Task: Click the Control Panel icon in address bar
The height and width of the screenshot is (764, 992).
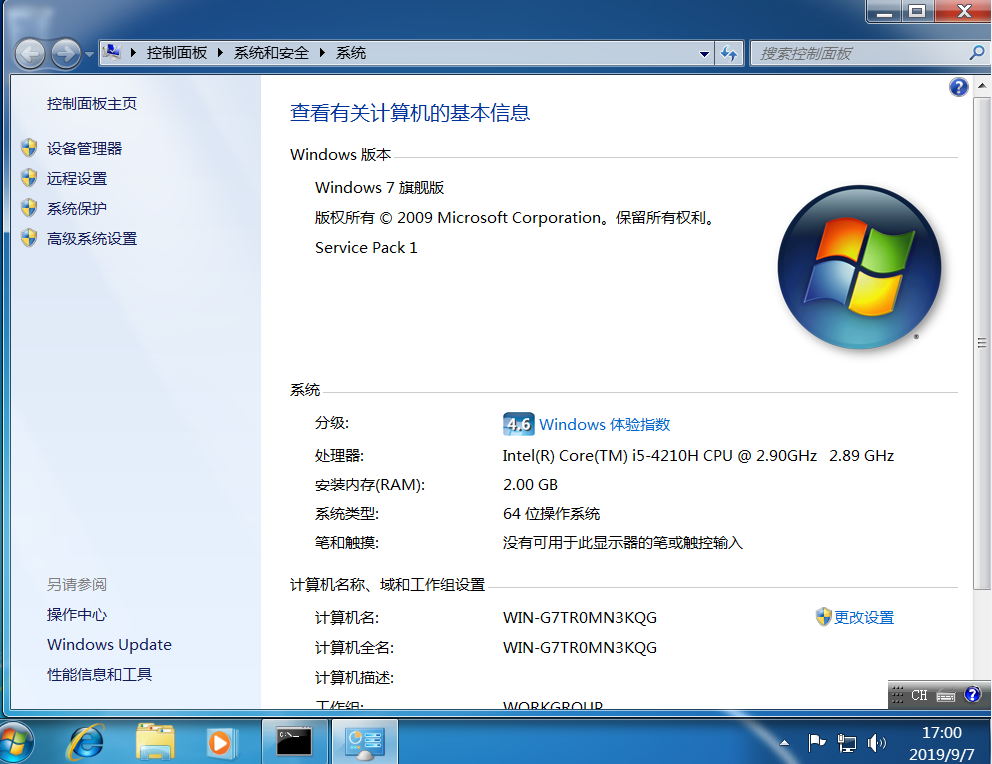Action: (112, 52)
